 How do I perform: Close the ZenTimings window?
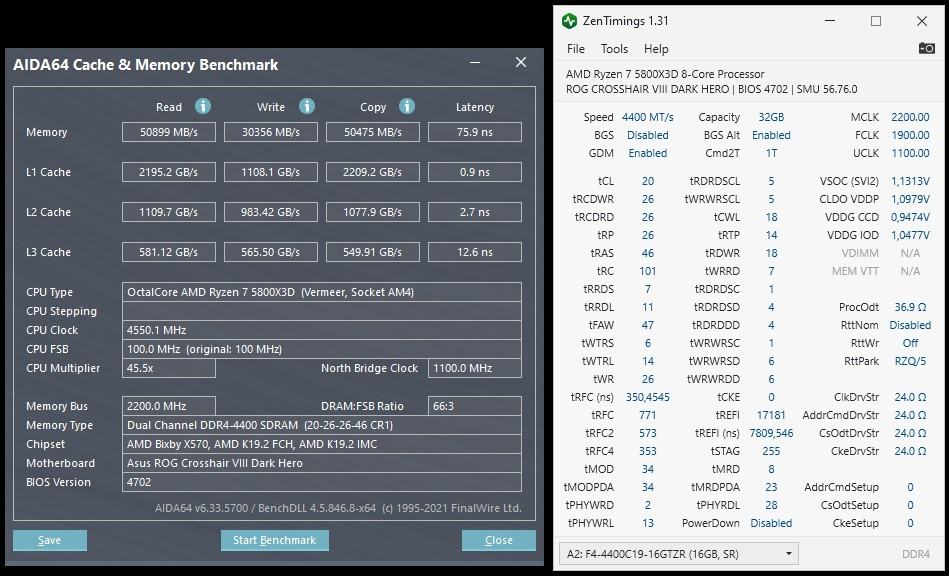pyautogui.click(x=922, y=21)
